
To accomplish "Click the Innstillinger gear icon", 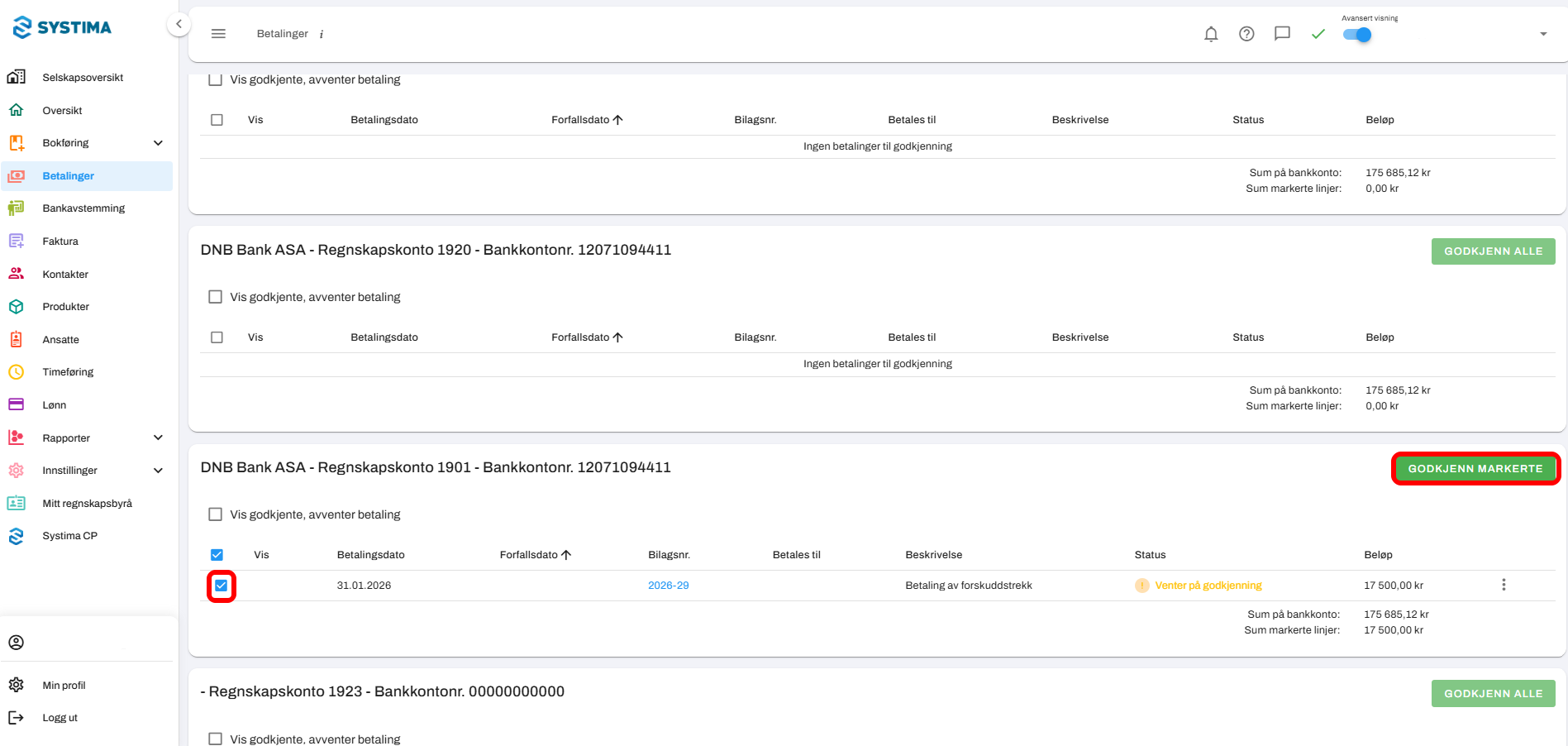I will click(x=16, y=471).
